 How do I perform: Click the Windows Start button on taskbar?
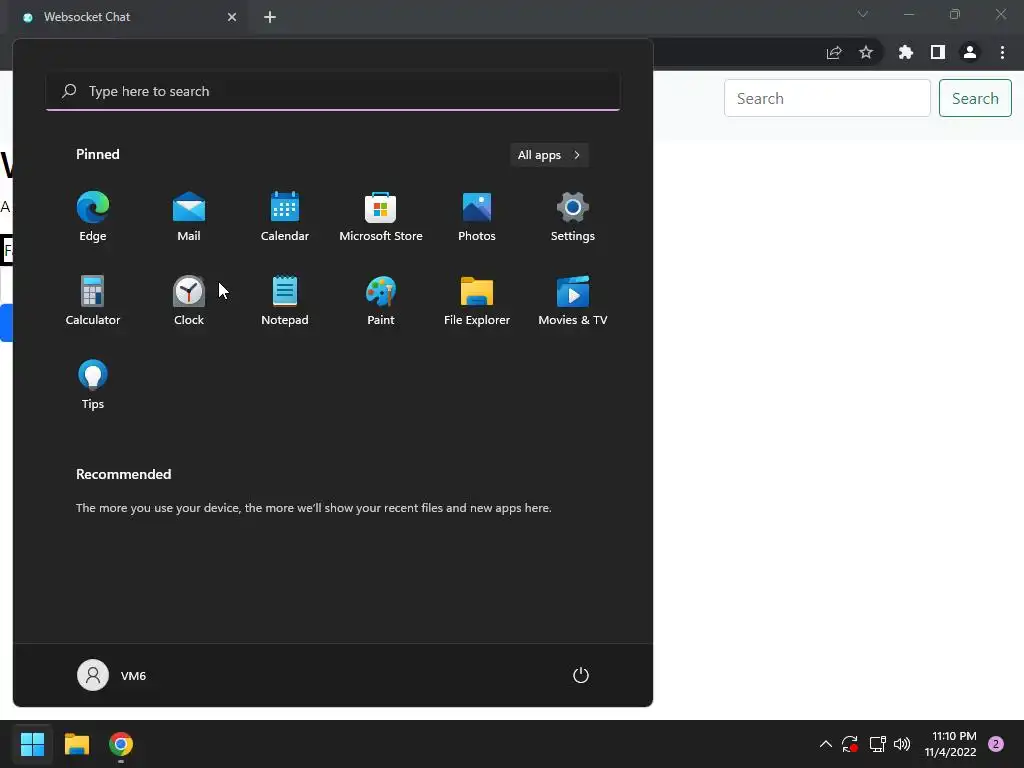click(x=32, y=744)
